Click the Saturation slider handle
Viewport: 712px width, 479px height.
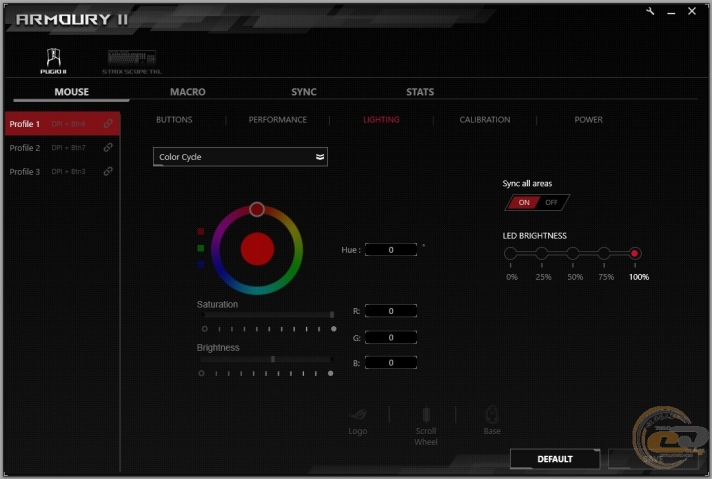point(332,314)
